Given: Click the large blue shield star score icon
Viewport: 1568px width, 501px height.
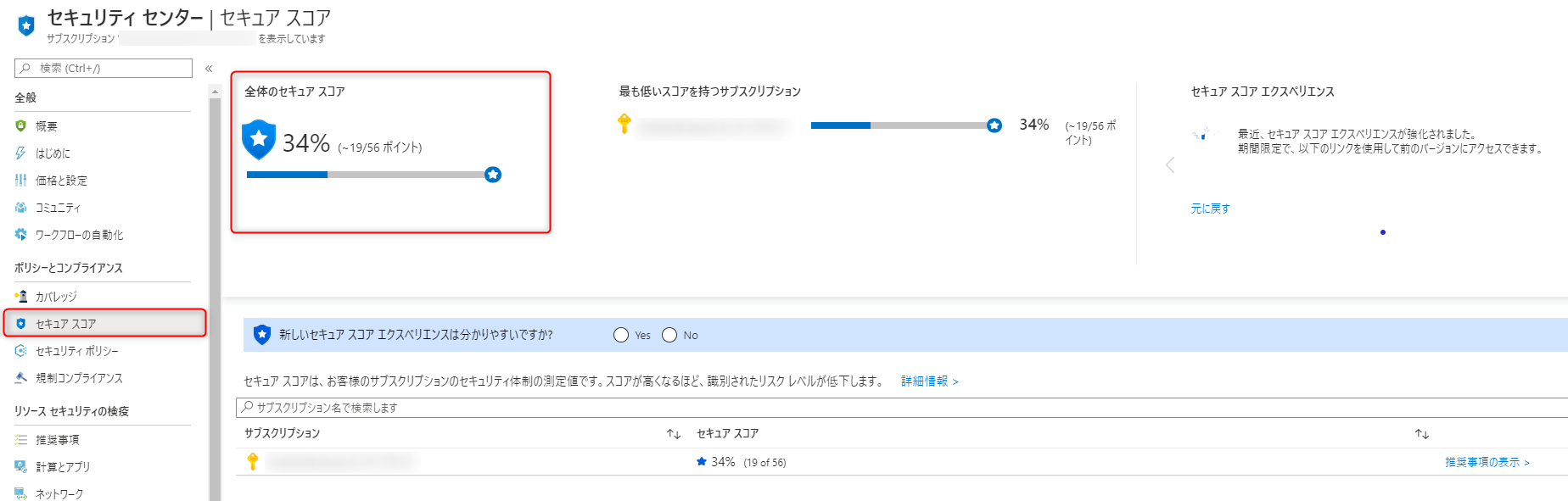Looking at the screenshot, I should point(259,139).
